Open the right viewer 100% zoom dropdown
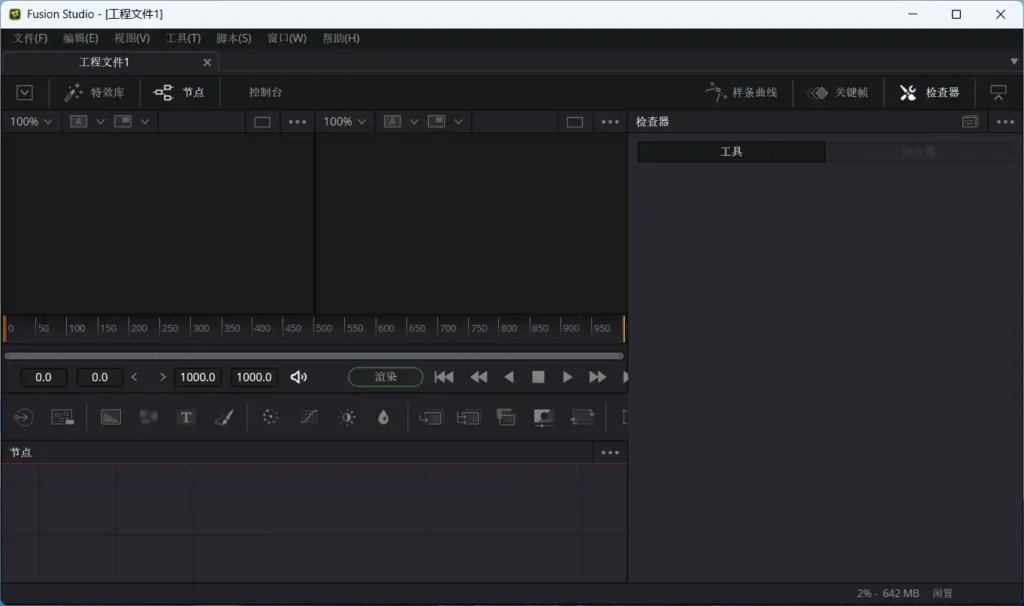Image resolution: width=1024 pixels, height=606 pixels. click(344, 121)
